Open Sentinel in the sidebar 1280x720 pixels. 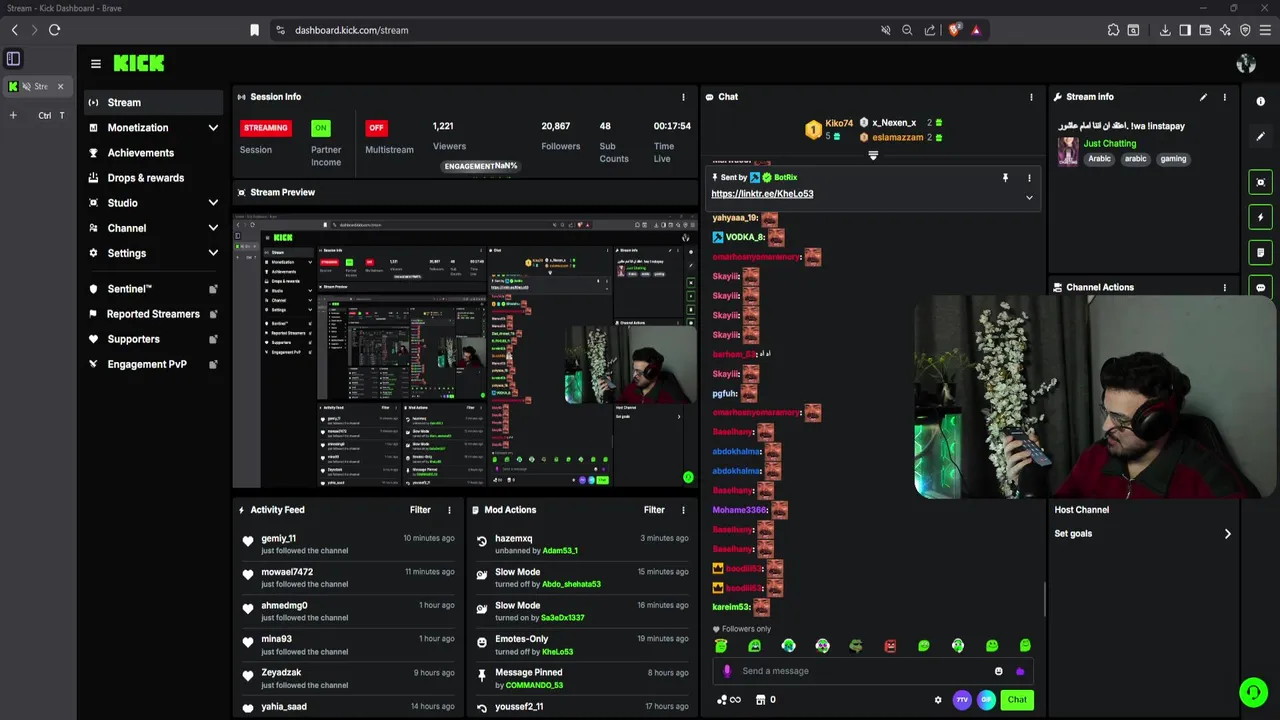(x=152, y=289)
